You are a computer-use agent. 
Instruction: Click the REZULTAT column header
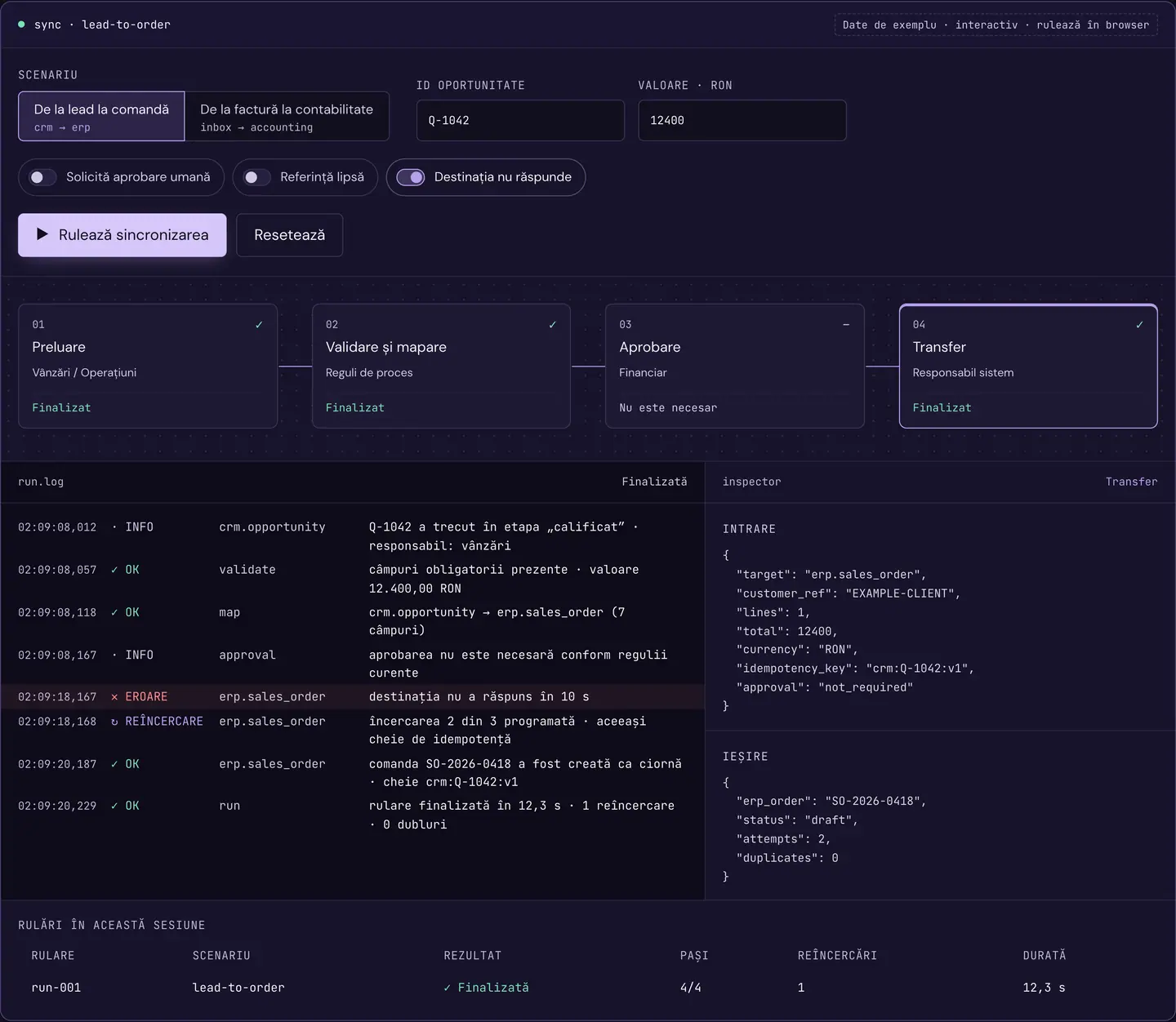[473, 956]
